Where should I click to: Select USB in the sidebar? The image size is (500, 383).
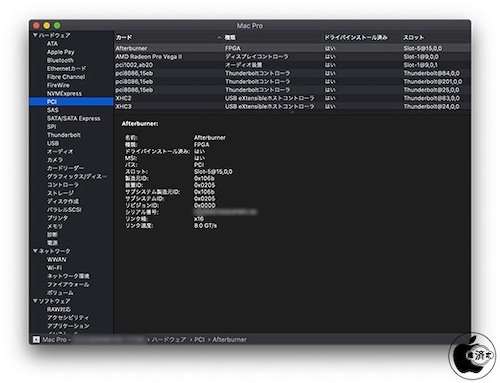[53, 143]
